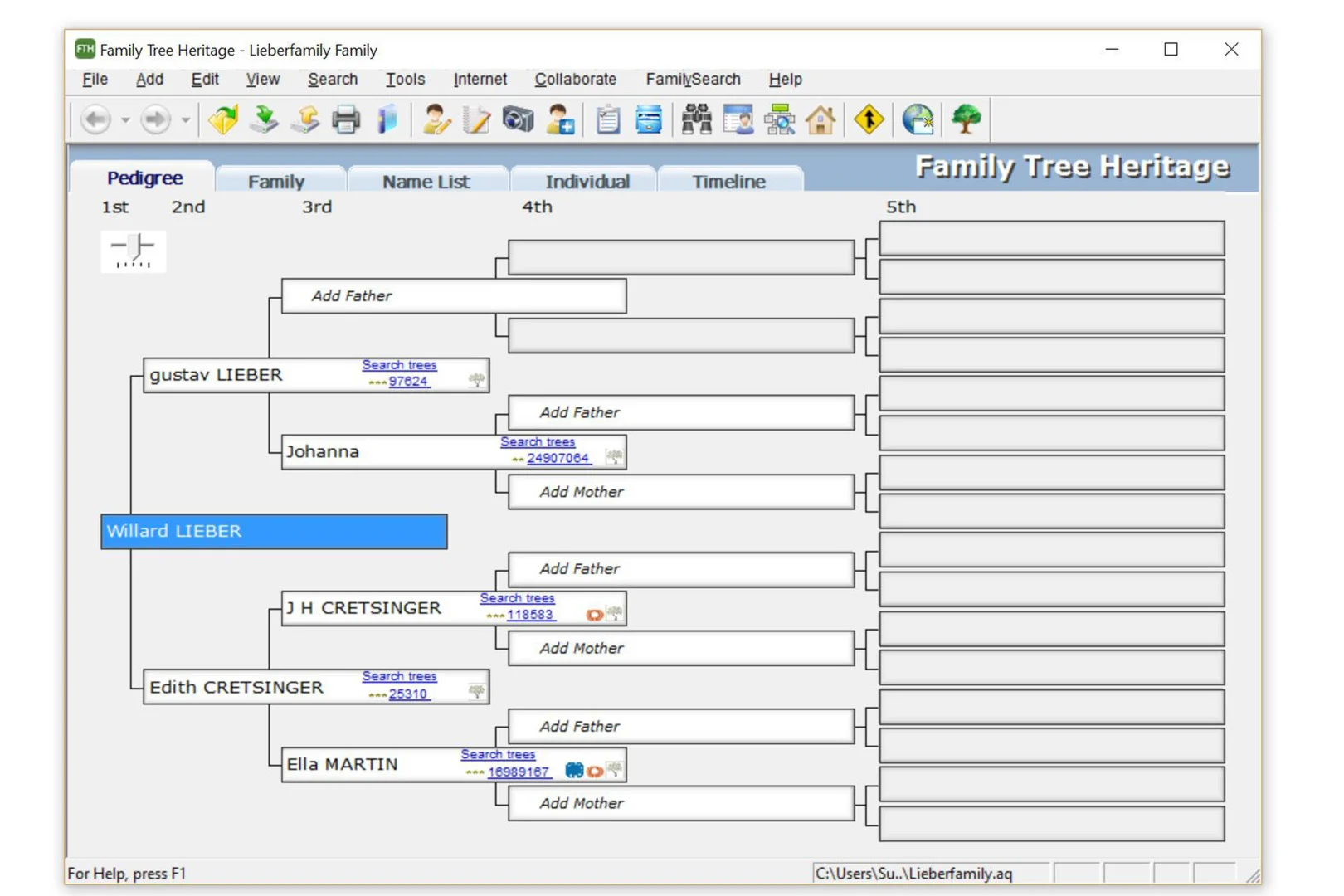Click the Print toolbar icon
Screen dimensions: 1344x896
tap(346, 120)
